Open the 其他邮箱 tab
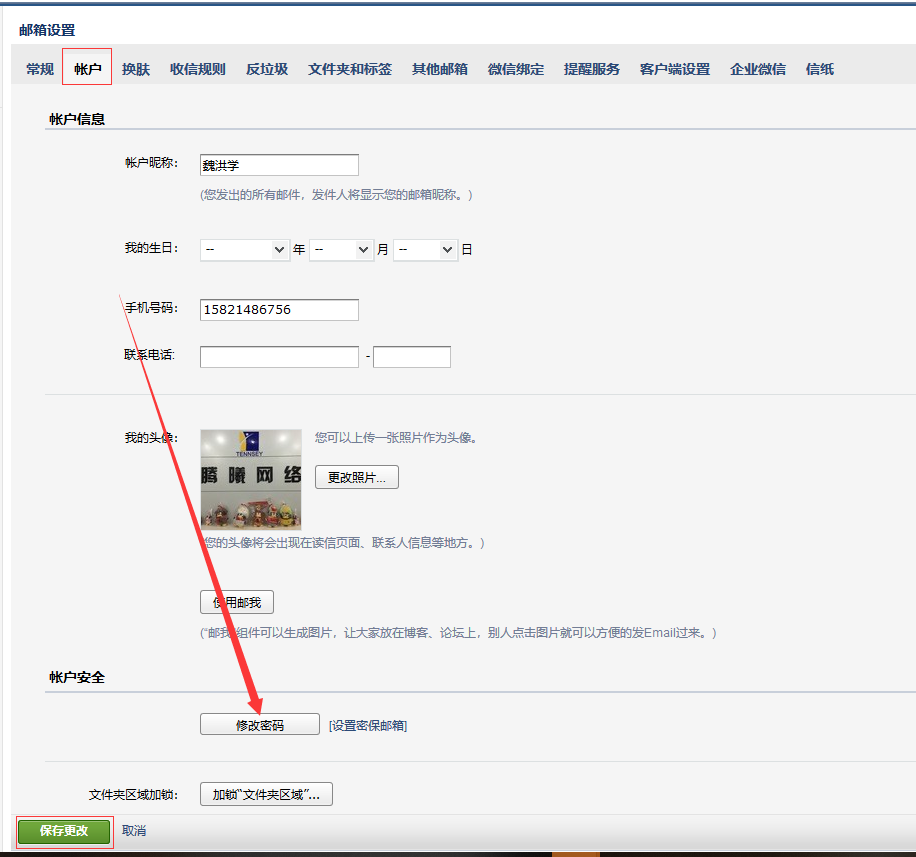 pyautogui.click(x=438, y=69)
